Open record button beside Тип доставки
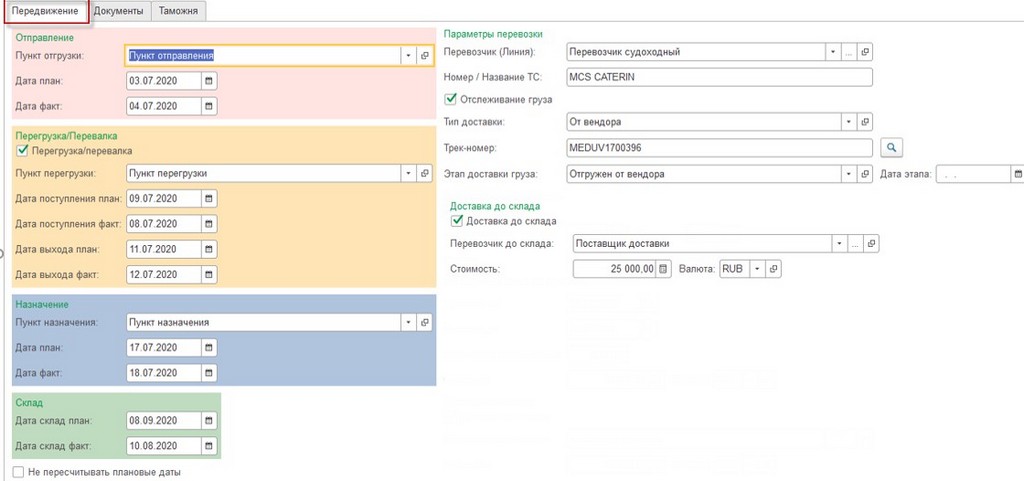1024x481 pixels. [866, 122]
